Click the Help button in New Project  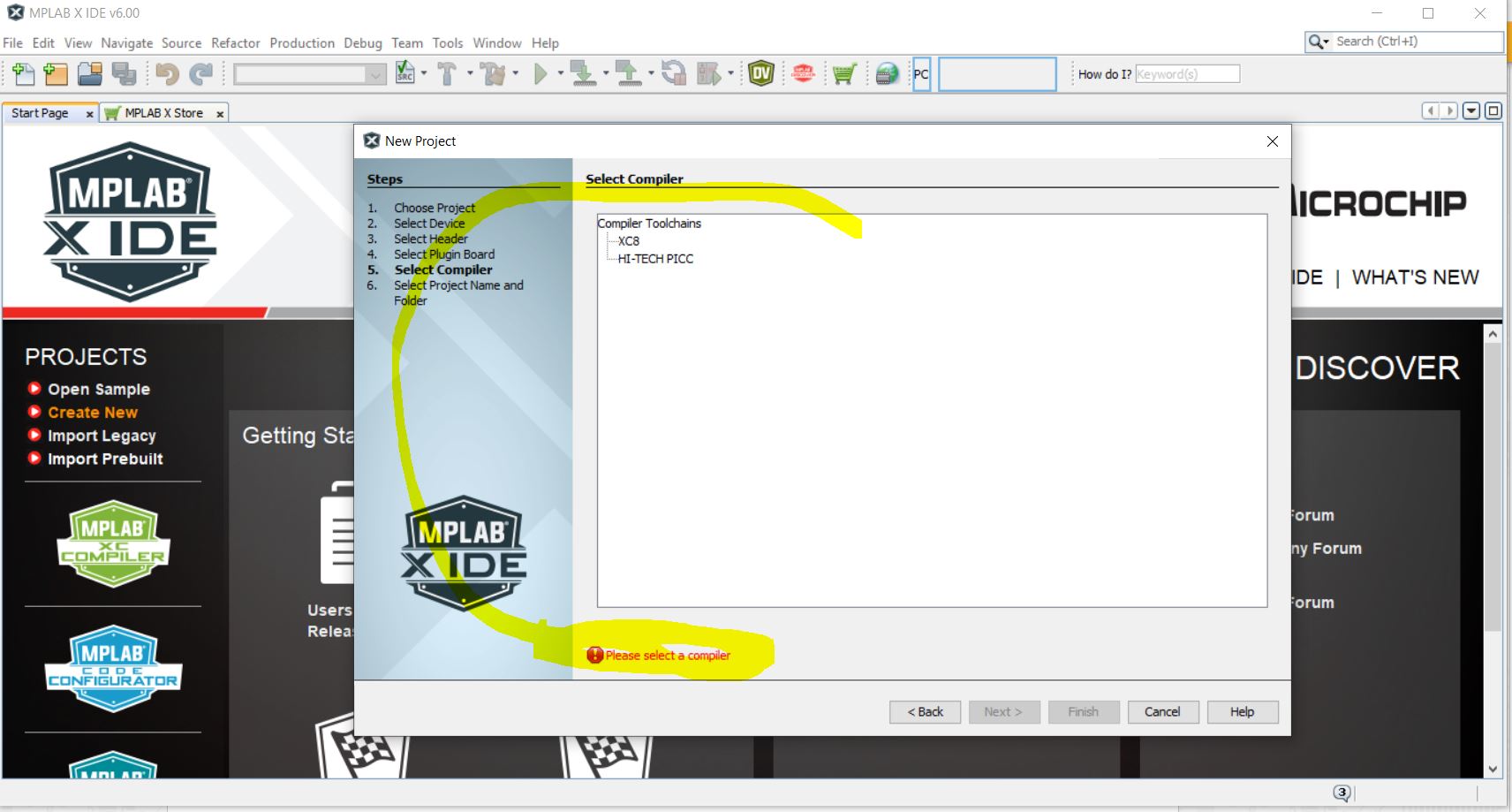(x=1242, y=712)
